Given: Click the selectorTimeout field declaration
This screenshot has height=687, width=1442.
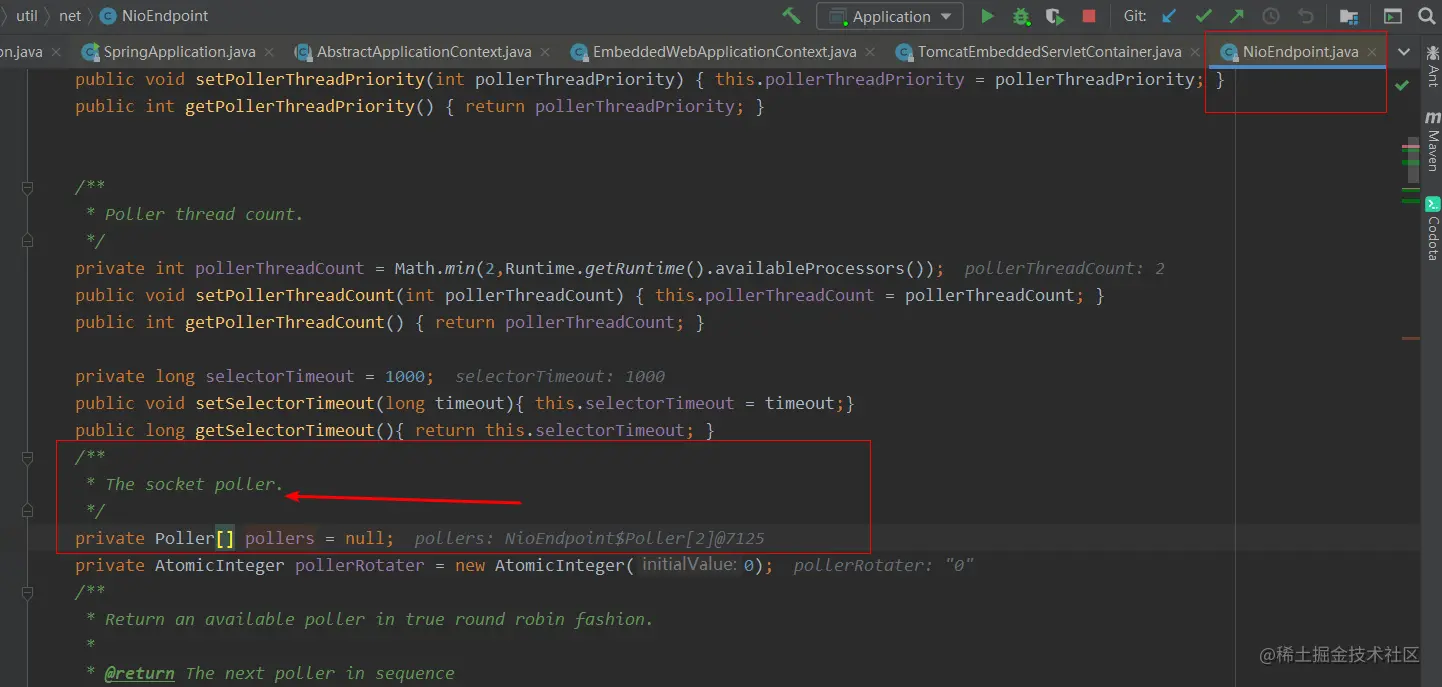Looking at the screenshot, I should coord(280,376).
